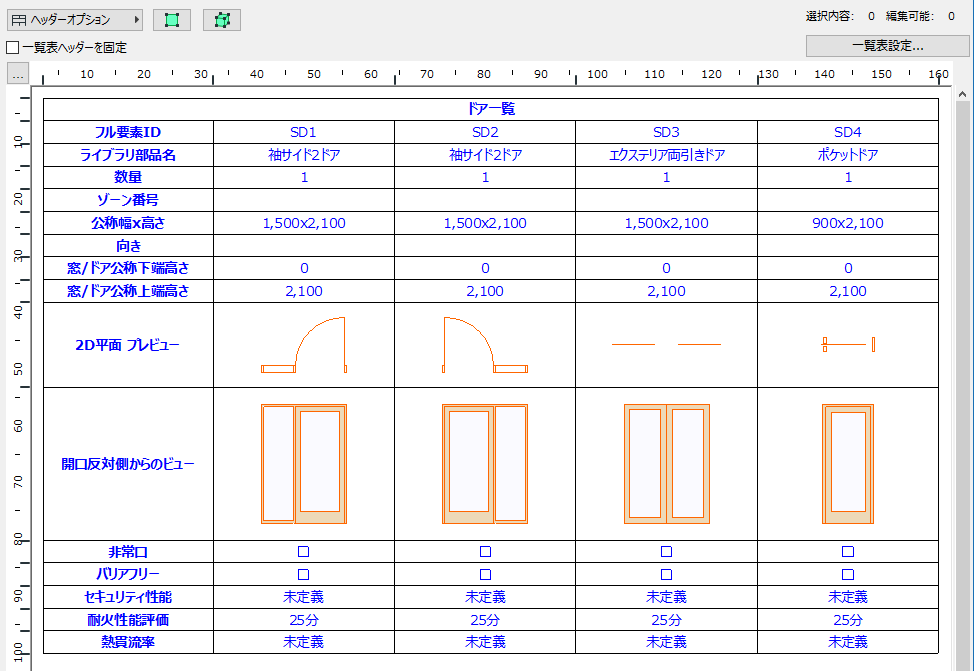Select SD2's 1,500x2,100 width-height cell
The image size is (974, 671).
tap(485, 222)
